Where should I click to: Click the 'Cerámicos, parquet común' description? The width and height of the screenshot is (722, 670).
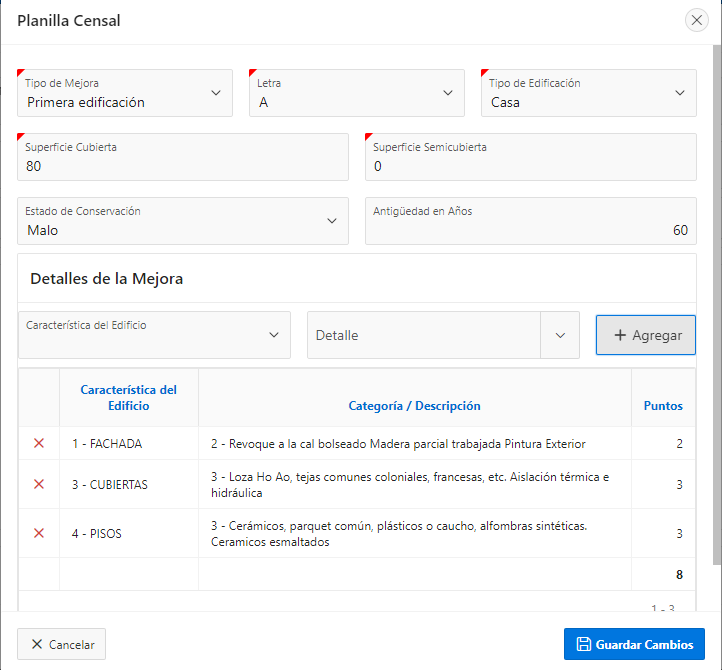pyautogui.click(x=399, y=533)
